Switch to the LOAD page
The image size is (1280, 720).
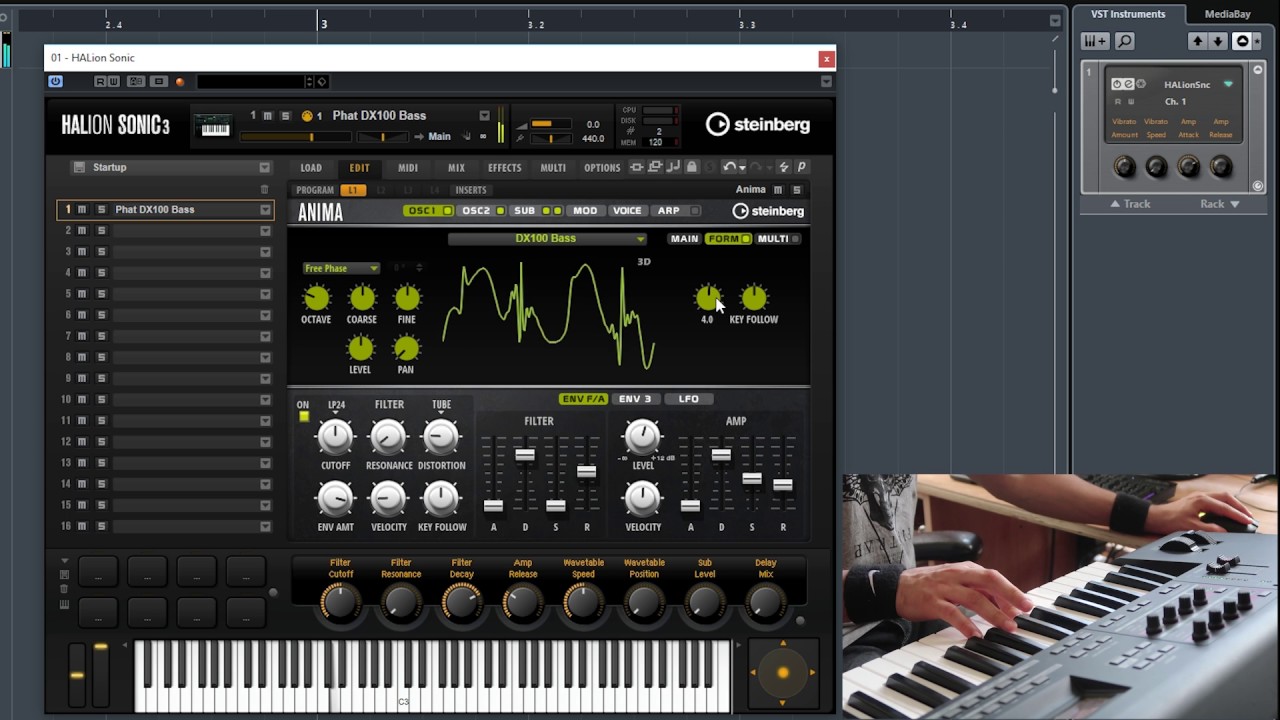tap(311, 168)
